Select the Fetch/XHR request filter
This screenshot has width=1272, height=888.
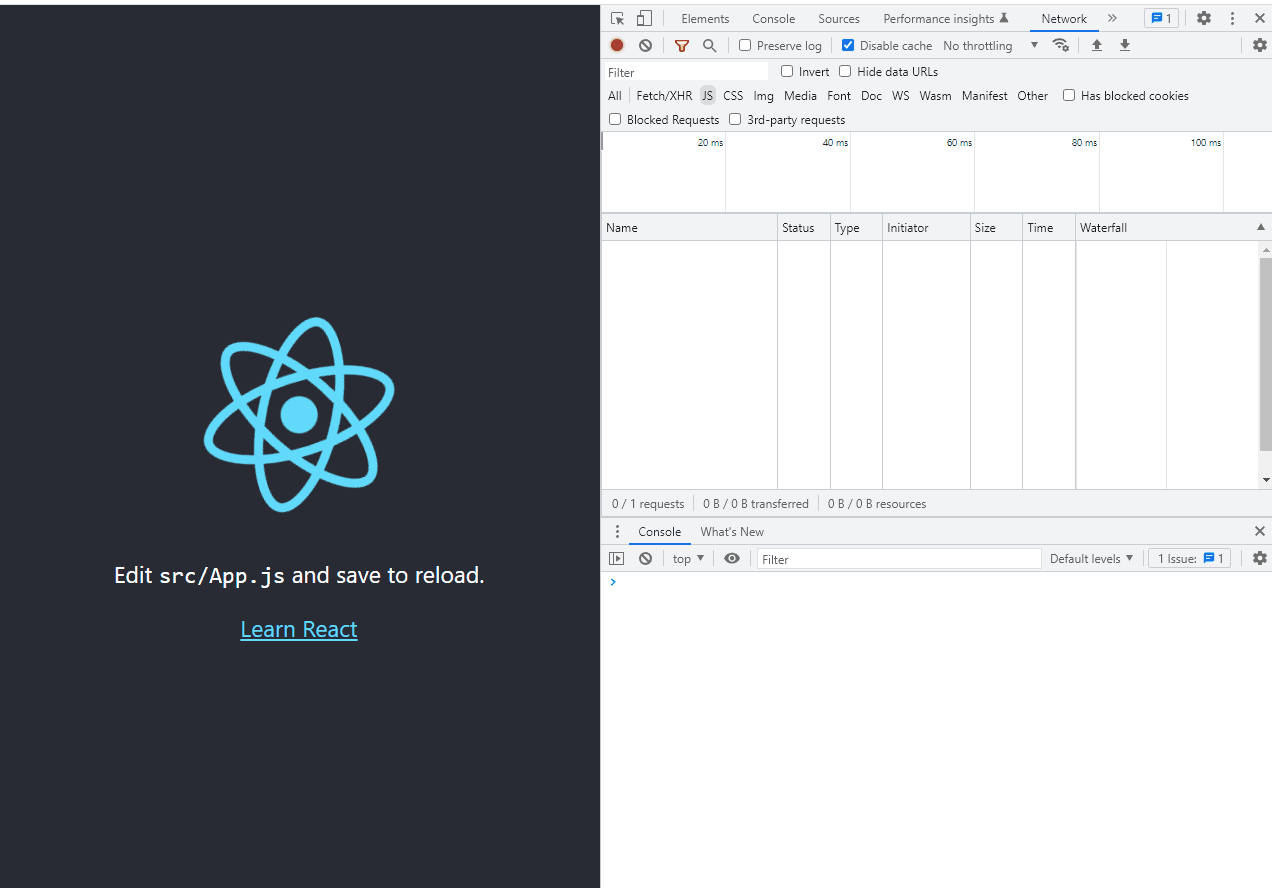pyautogui.click(x=663, y=95)
